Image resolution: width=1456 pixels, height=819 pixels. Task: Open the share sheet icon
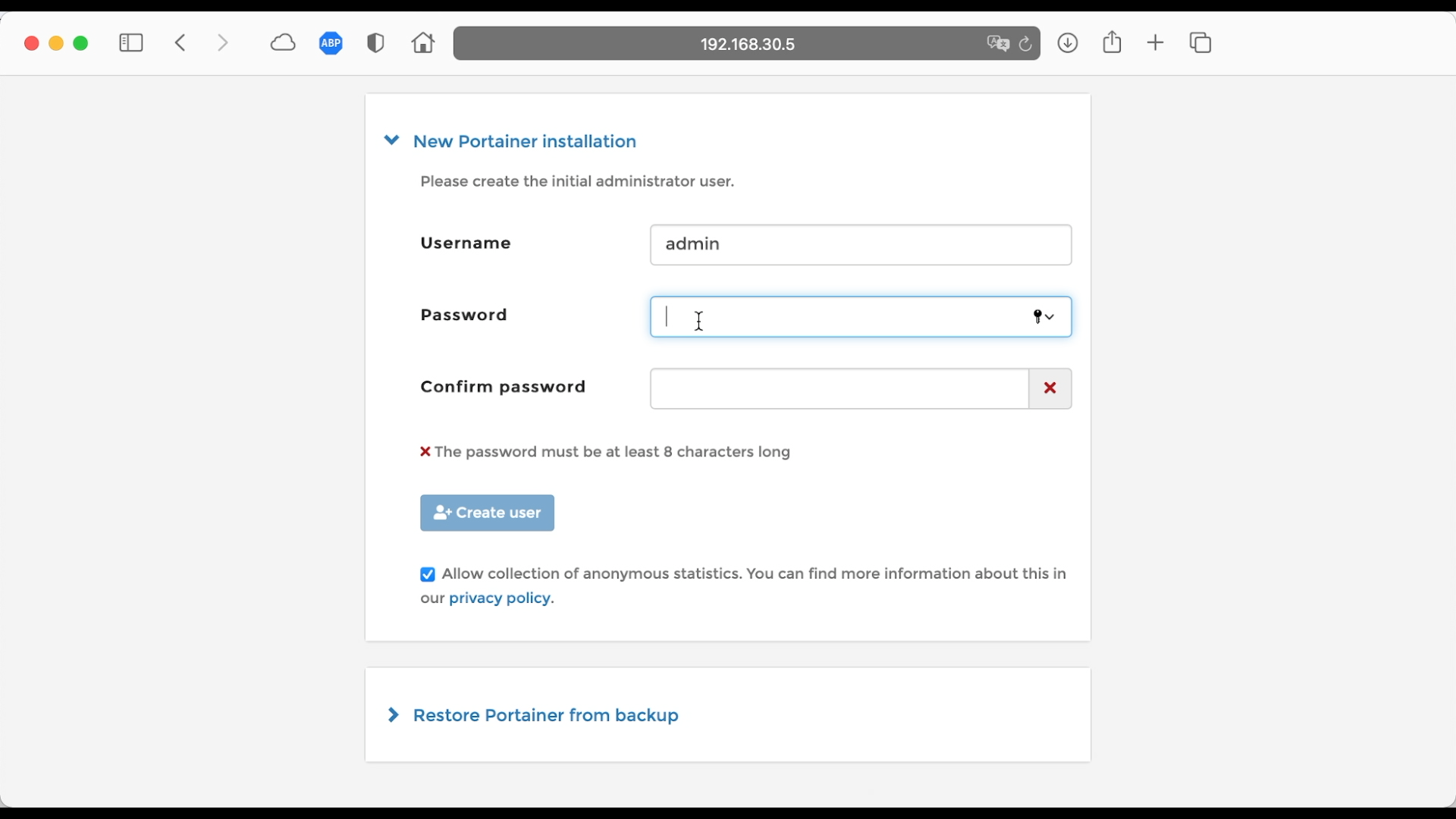pos(1112,42)
